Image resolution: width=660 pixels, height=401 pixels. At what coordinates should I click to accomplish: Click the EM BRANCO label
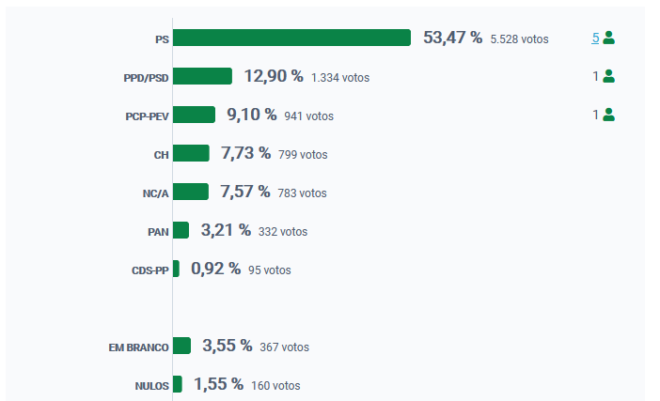(139, 348)
